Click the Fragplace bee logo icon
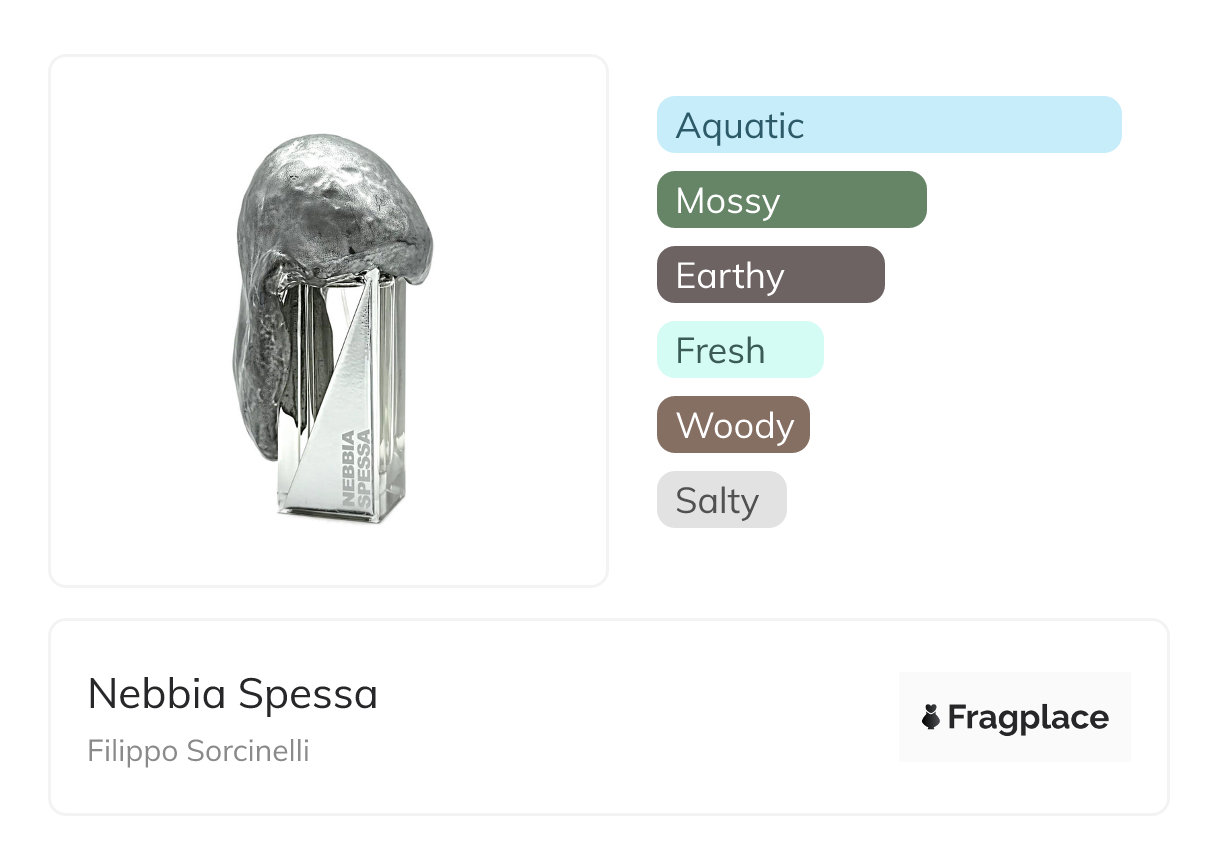Viewport: 1218px width, 864px height. point(931,718)
